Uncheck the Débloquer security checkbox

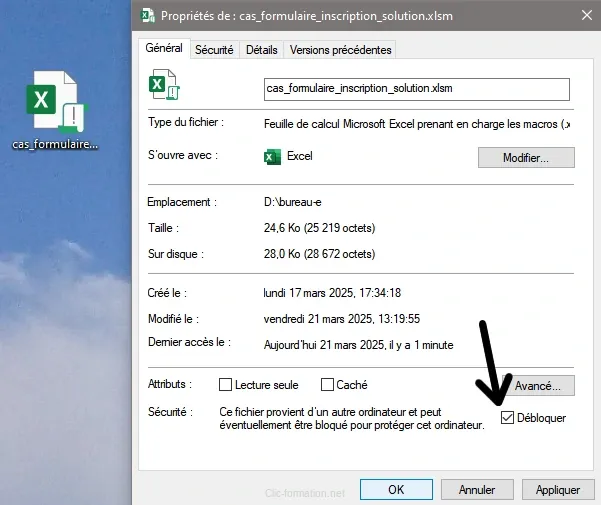click(508, 417)
